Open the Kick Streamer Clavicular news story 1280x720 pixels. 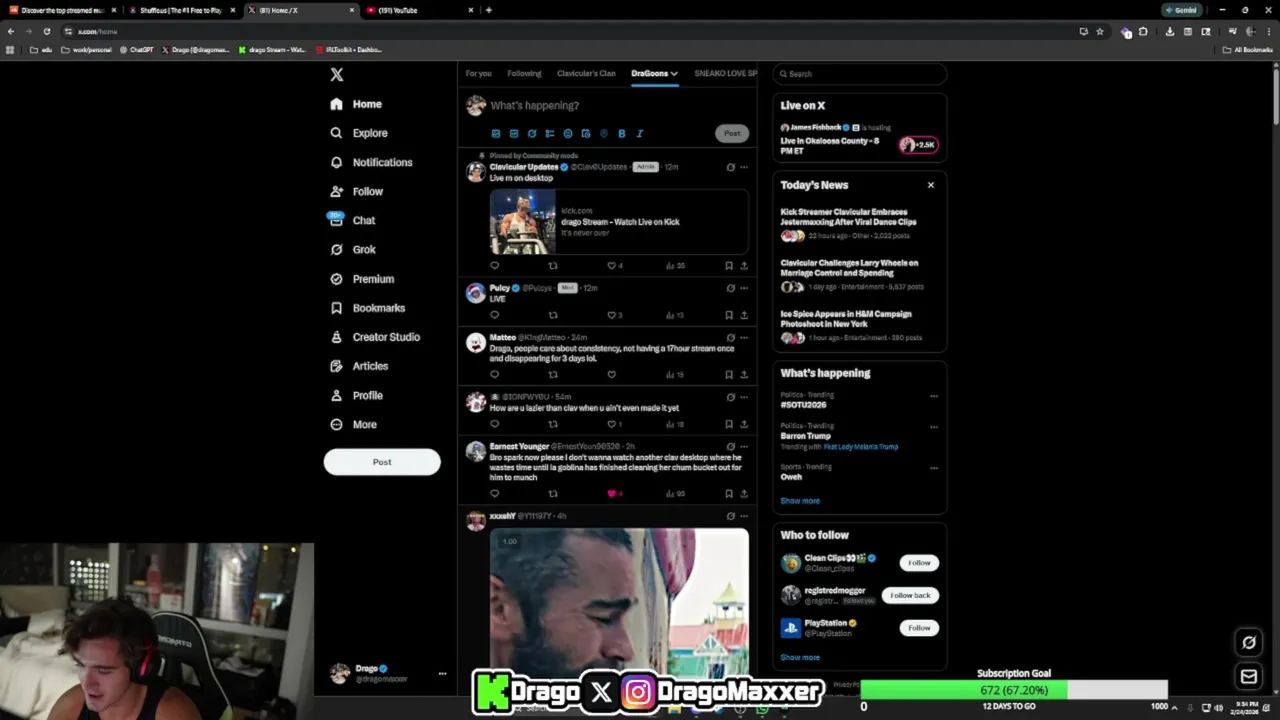[x=858, y=225]
